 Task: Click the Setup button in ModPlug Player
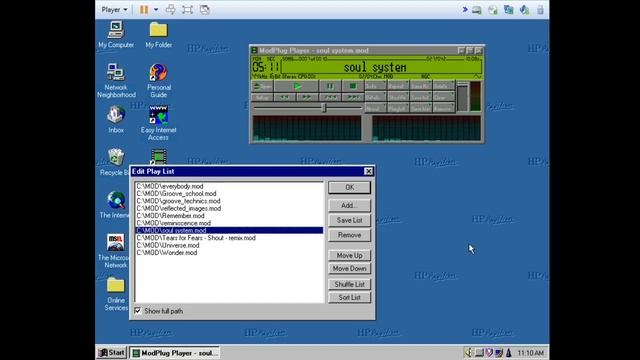tap(262, 98)
